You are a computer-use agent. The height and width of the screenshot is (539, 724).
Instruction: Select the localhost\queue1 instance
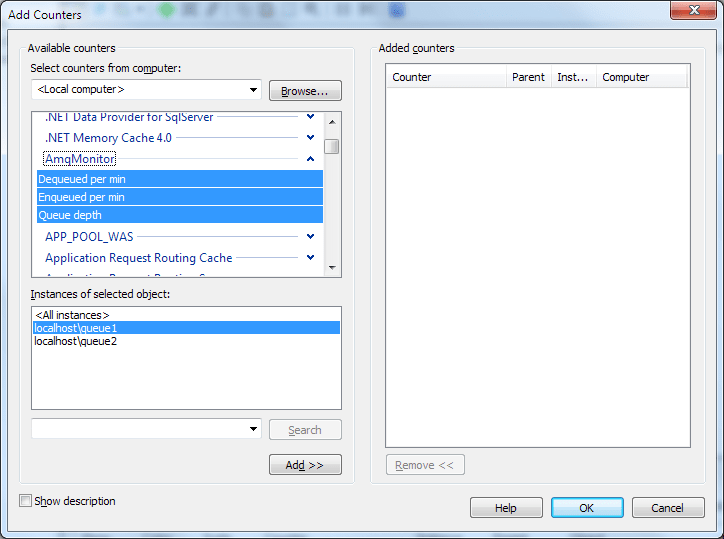click(76, 328)
